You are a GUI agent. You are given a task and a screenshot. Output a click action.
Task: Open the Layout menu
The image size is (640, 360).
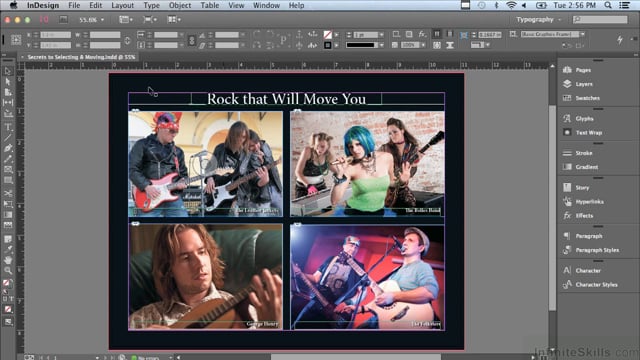(x=122, y=5)
